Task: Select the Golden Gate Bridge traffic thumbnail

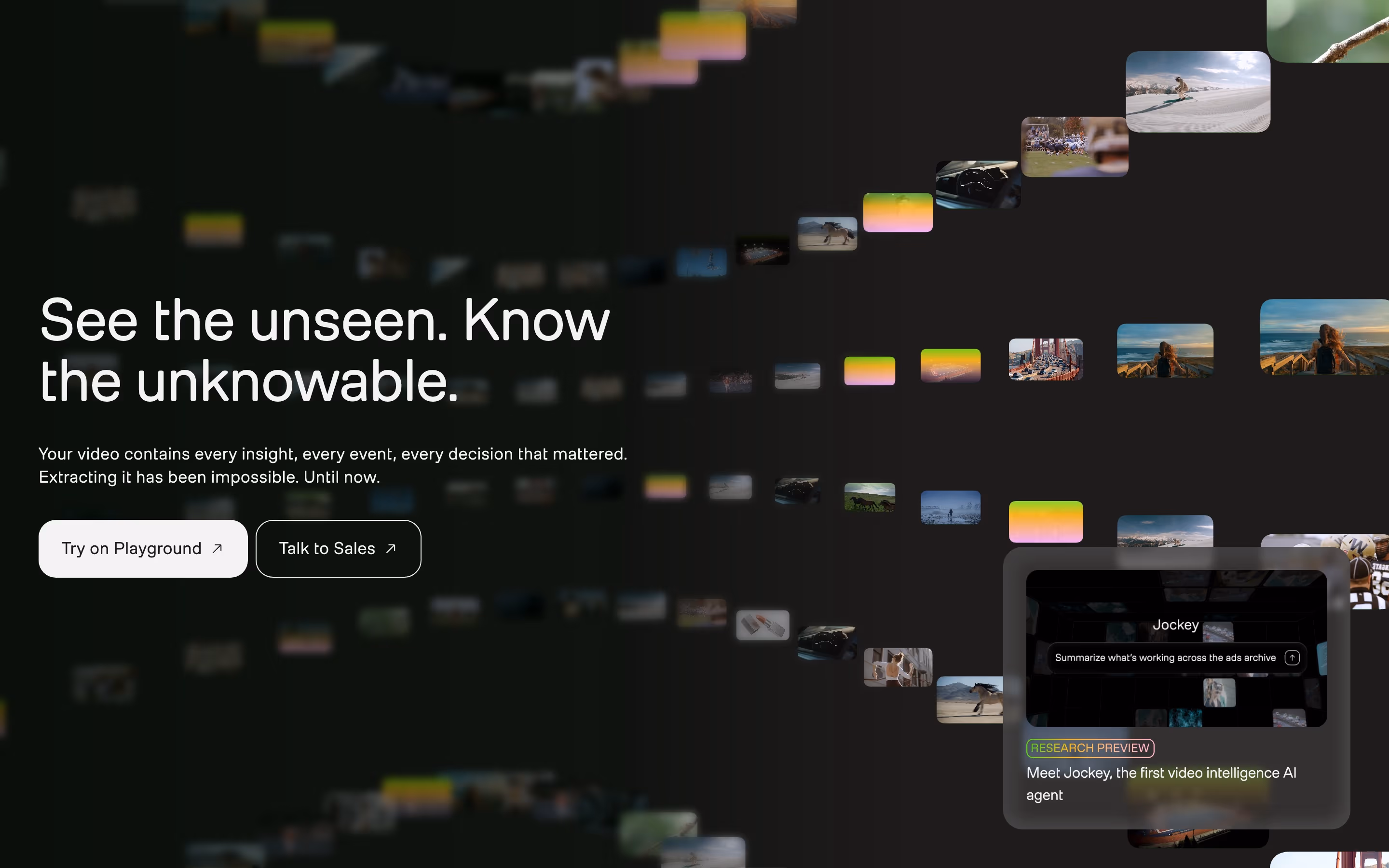Action: 1046,359
